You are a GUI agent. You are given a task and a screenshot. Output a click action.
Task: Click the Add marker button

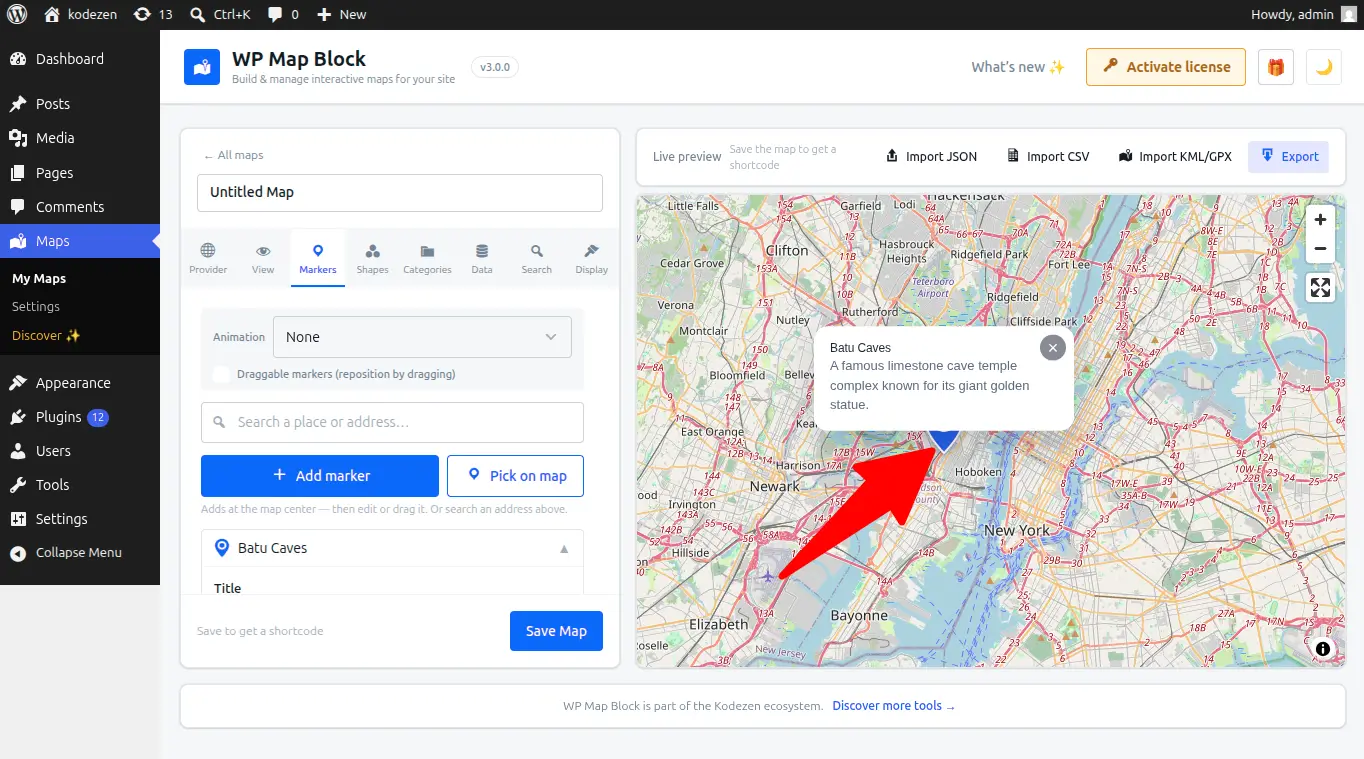point(320,476)
